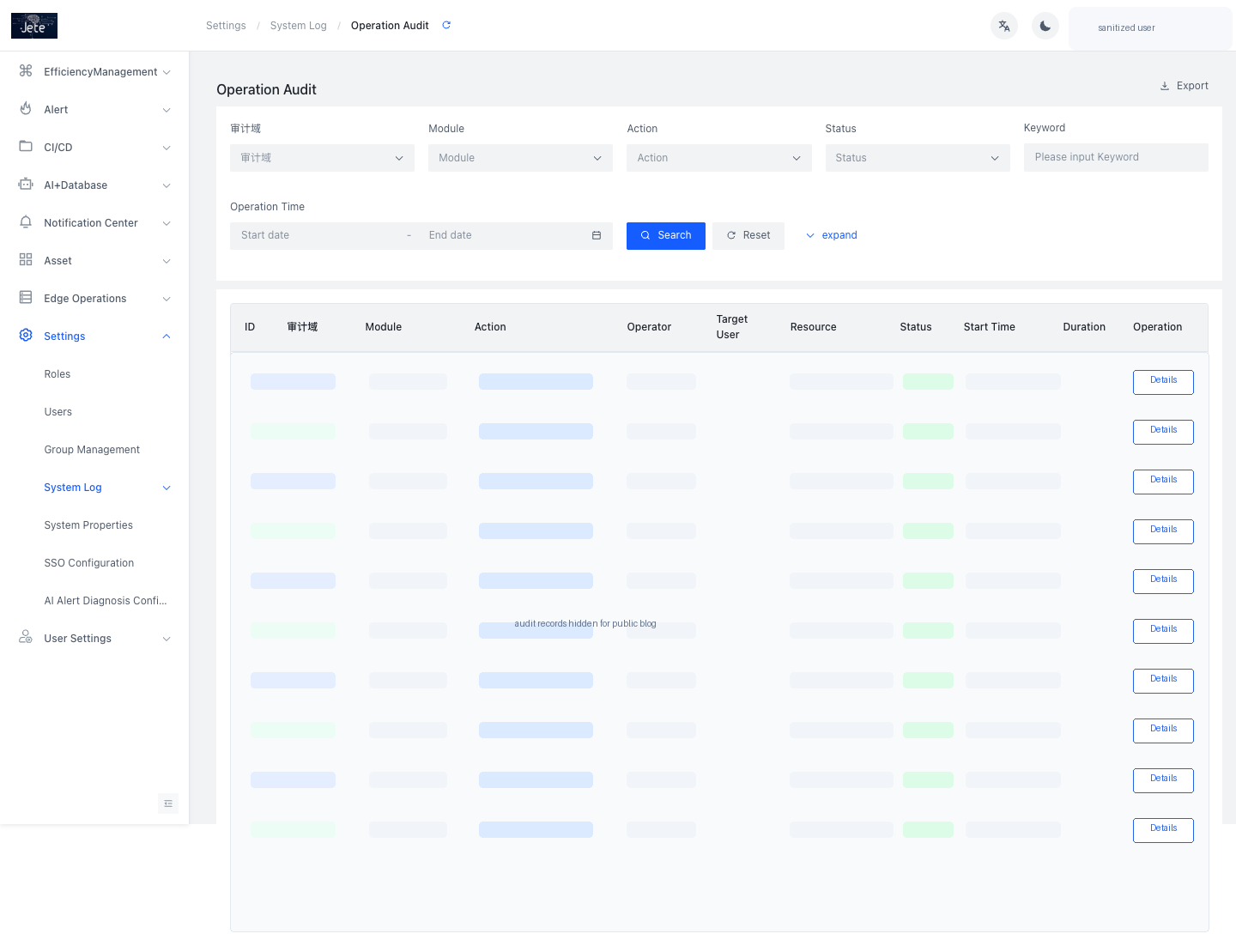Expand more filters with expand link

tap(831, 235)
